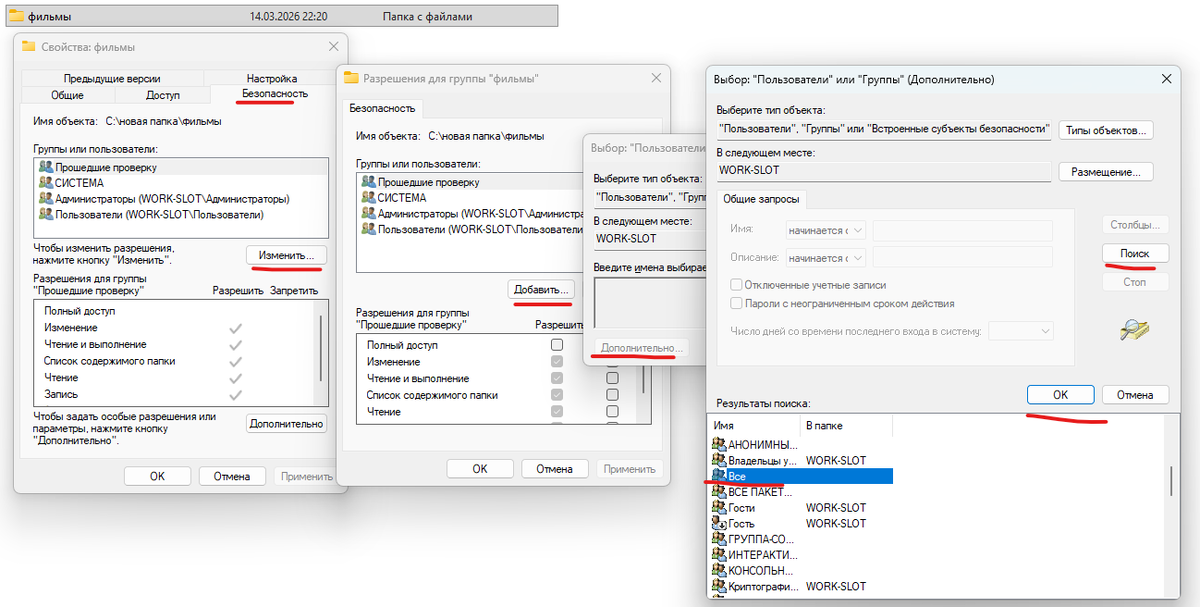Click Типы объектов... button
This screenshot has width=1200, height=607.
click(x=1107, y=130)
